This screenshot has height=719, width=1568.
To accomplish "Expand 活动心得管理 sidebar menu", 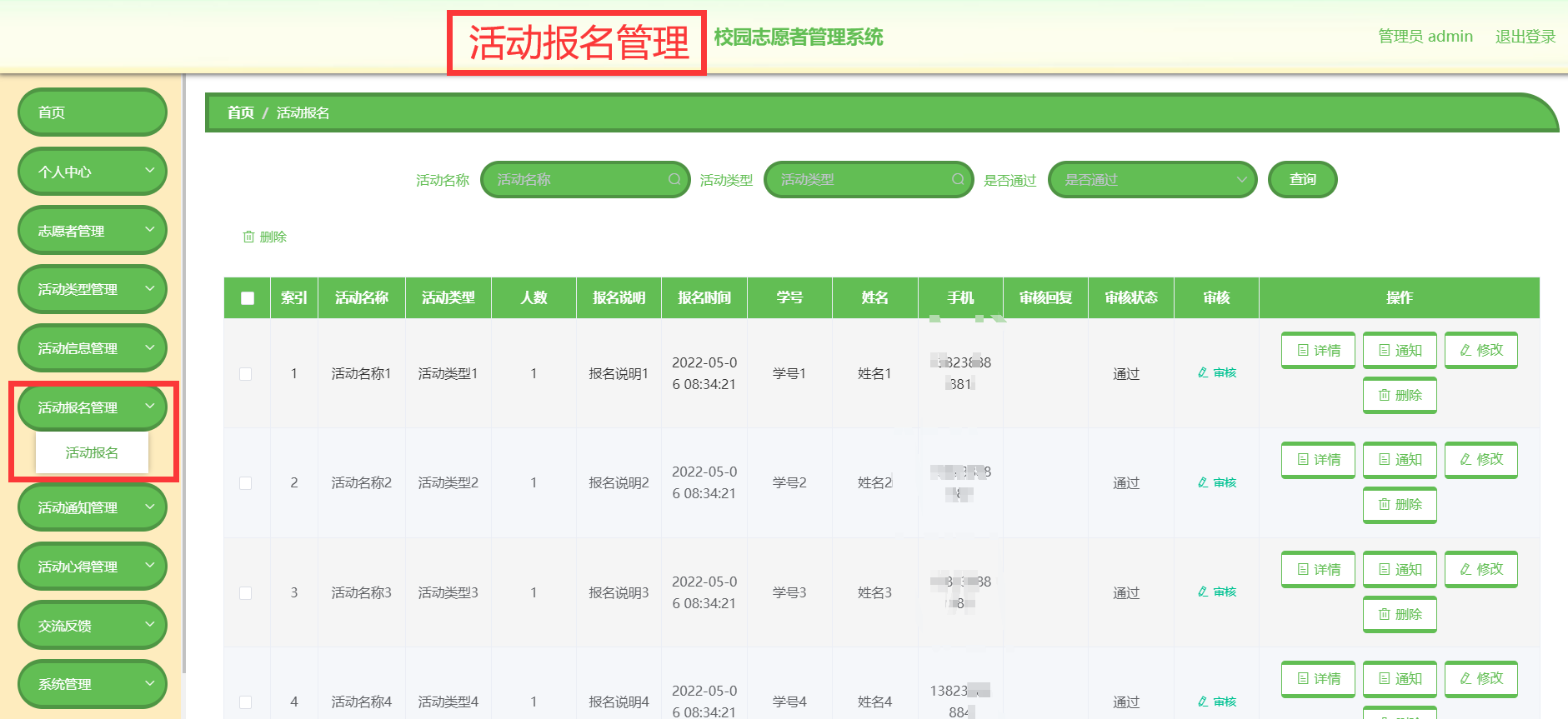I will click(93, 567).
